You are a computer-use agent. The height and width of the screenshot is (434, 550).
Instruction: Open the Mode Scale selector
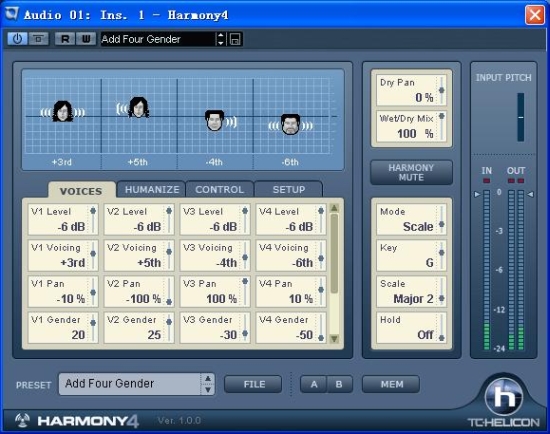click(411, 219)
